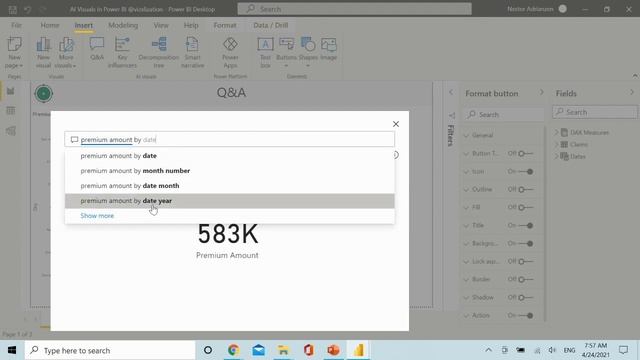The width and height of the screenshot is (640, 360).
Task: Toggle the Button Text switch
Action: [526, 153]
